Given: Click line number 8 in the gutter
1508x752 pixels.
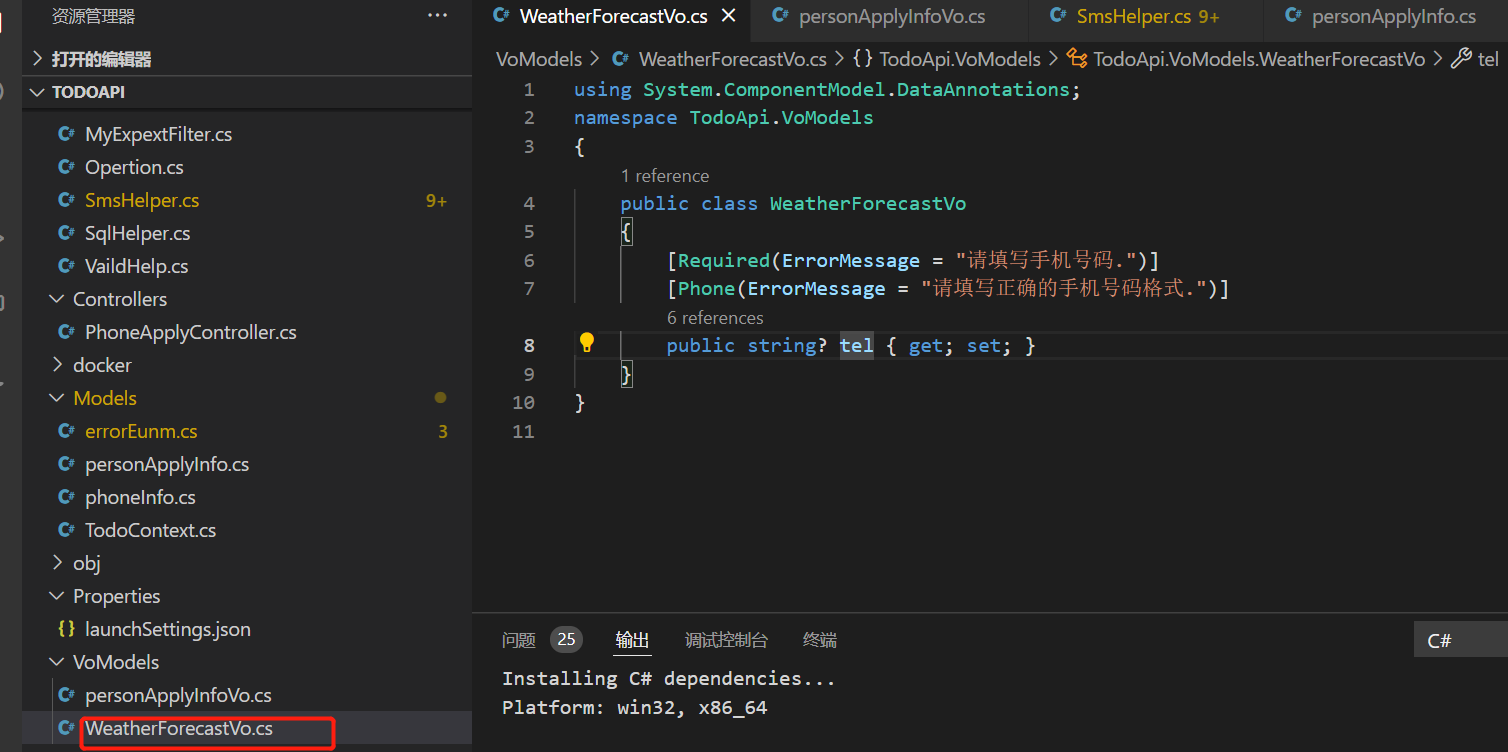Looking at the screenshot, I should pos(529,345).
